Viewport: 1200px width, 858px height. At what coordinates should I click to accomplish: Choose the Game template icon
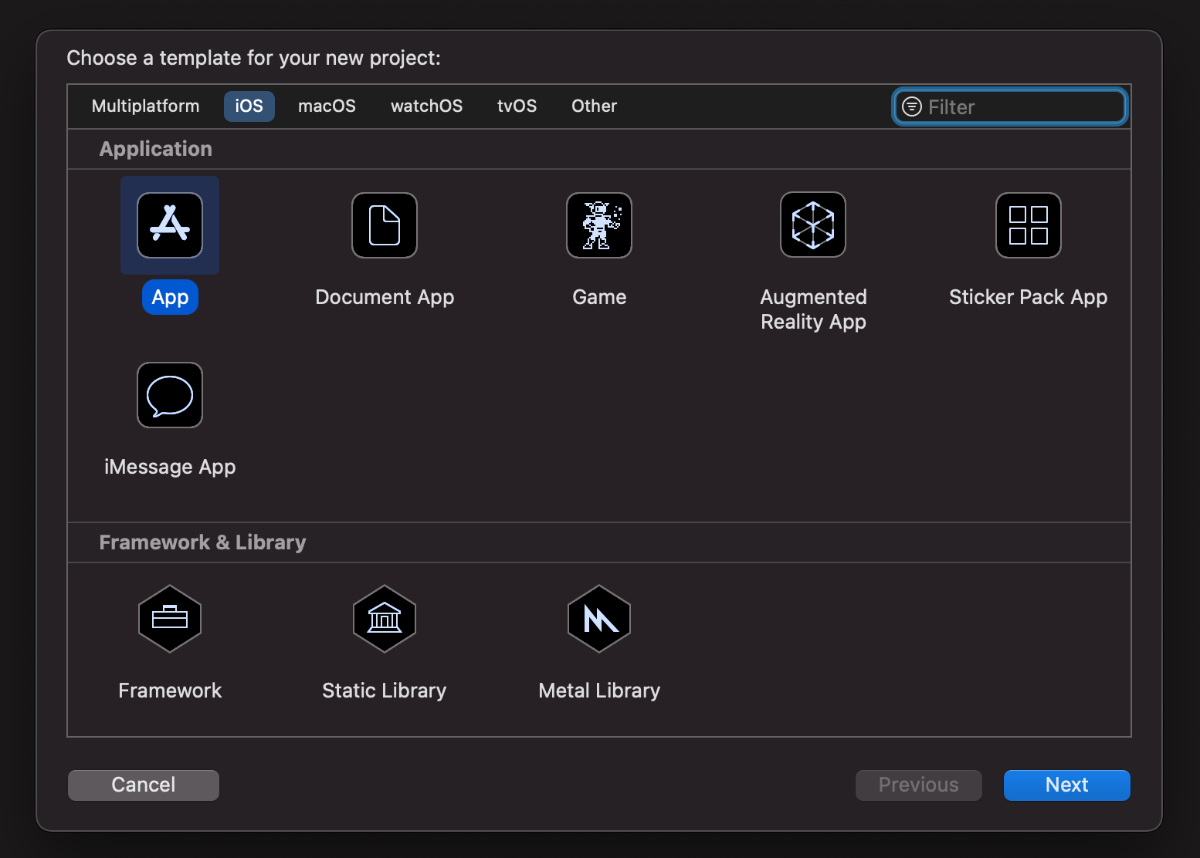[x=599, y=225]
